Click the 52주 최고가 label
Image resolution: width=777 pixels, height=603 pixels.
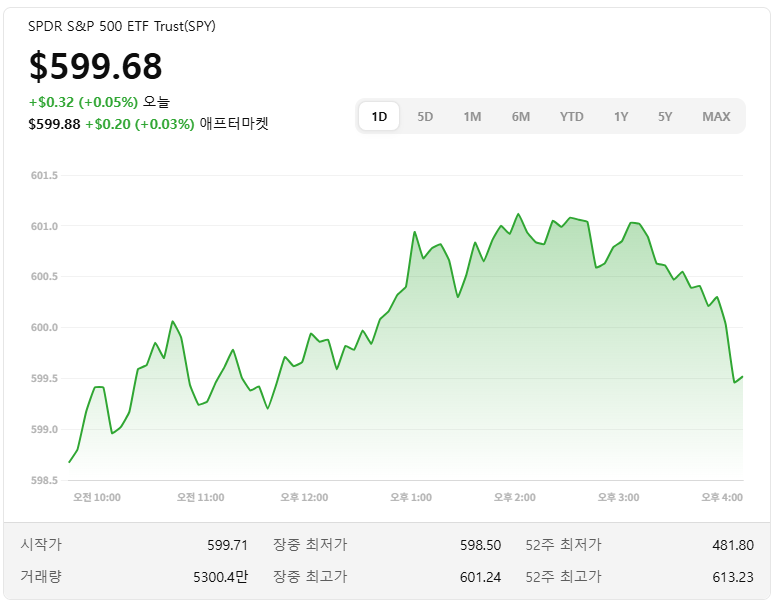563,576
